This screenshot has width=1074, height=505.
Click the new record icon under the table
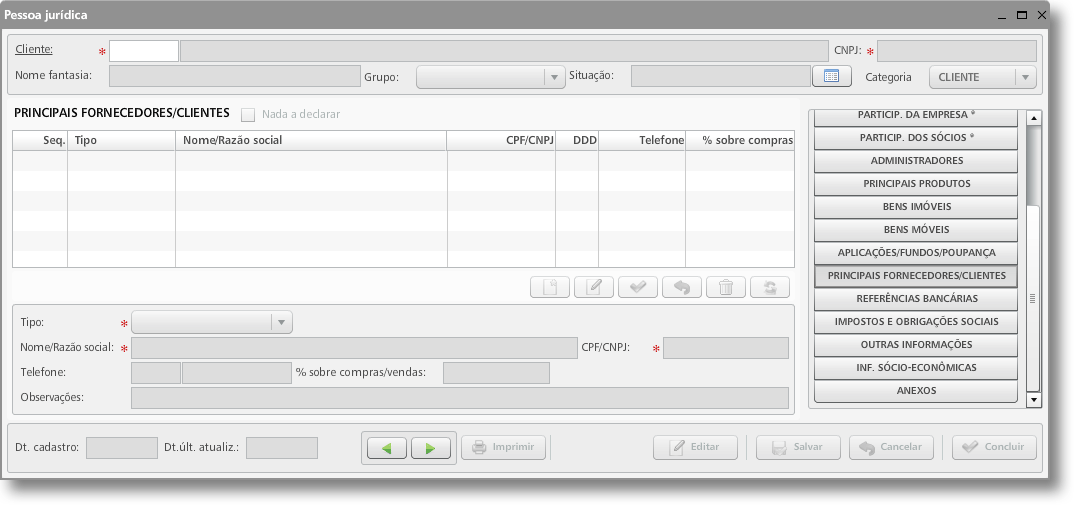click(x=550, y=287)
